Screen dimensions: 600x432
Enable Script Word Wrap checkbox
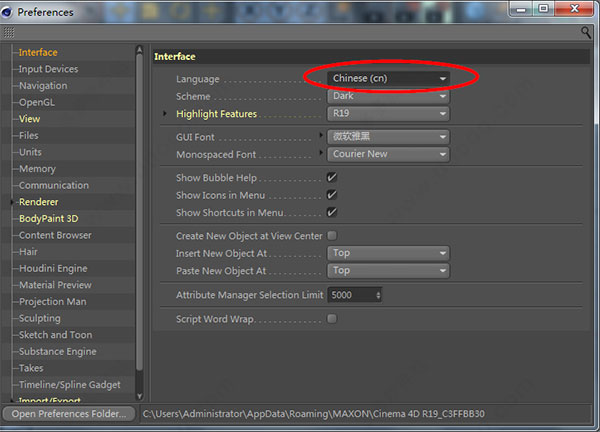coord(332,319)
